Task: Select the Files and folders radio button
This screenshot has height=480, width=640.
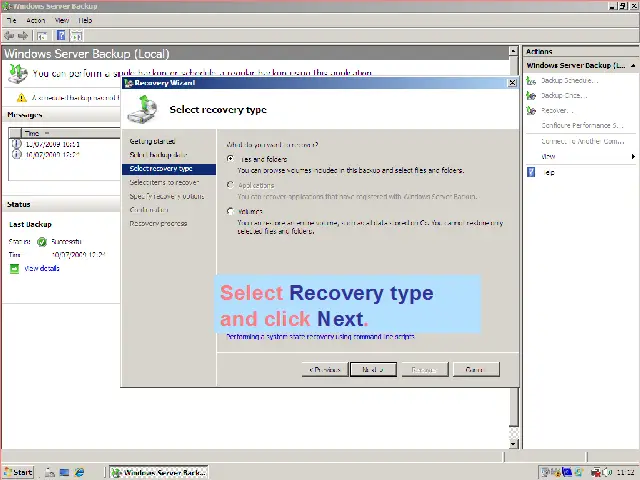Action: [x=231, y=159]
